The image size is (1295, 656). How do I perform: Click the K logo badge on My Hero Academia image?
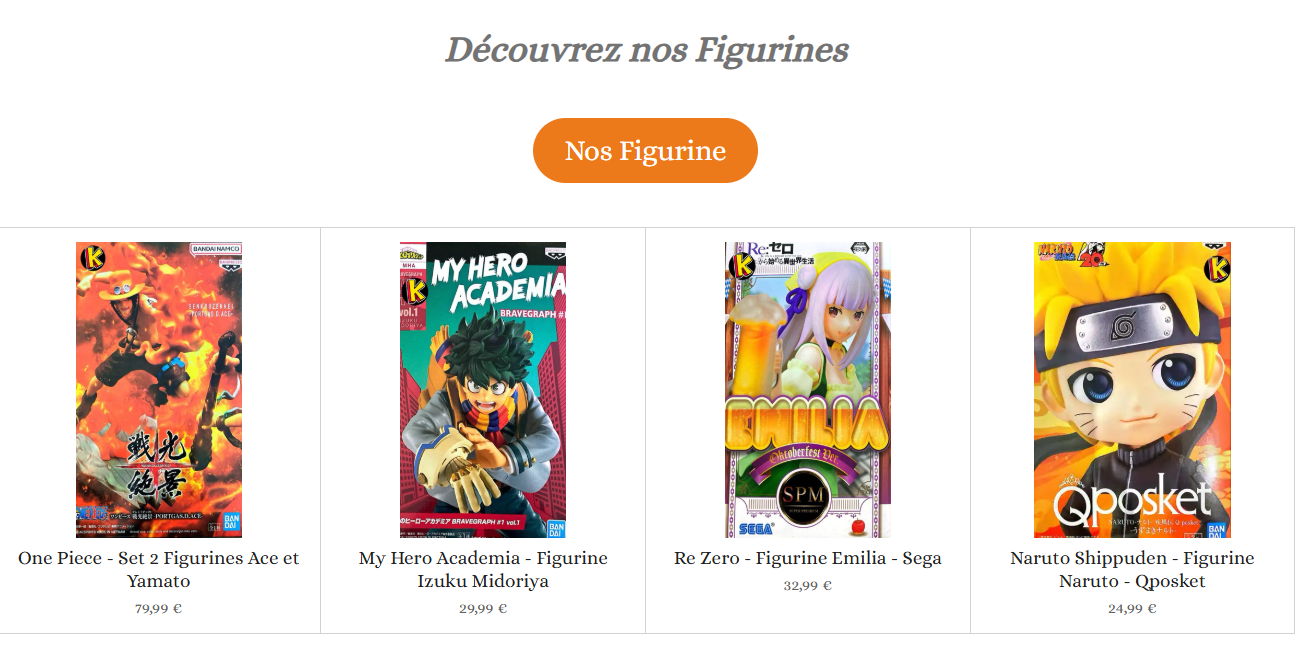[415, 291]
